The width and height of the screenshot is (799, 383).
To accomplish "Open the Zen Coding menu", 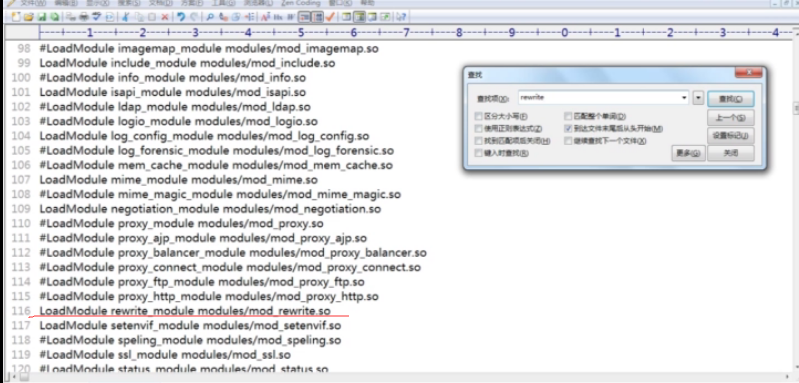I will (x=301, y=3).
